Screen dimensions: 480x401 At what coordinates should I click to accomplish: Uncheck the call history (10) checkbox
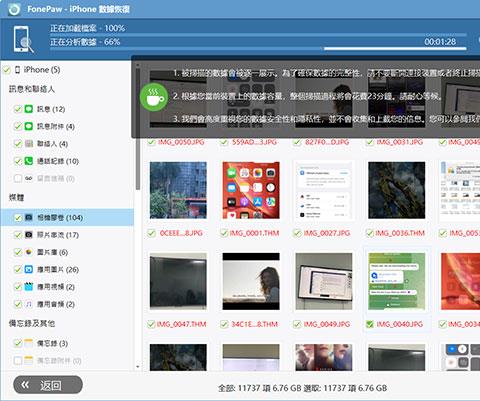[18, 161]
